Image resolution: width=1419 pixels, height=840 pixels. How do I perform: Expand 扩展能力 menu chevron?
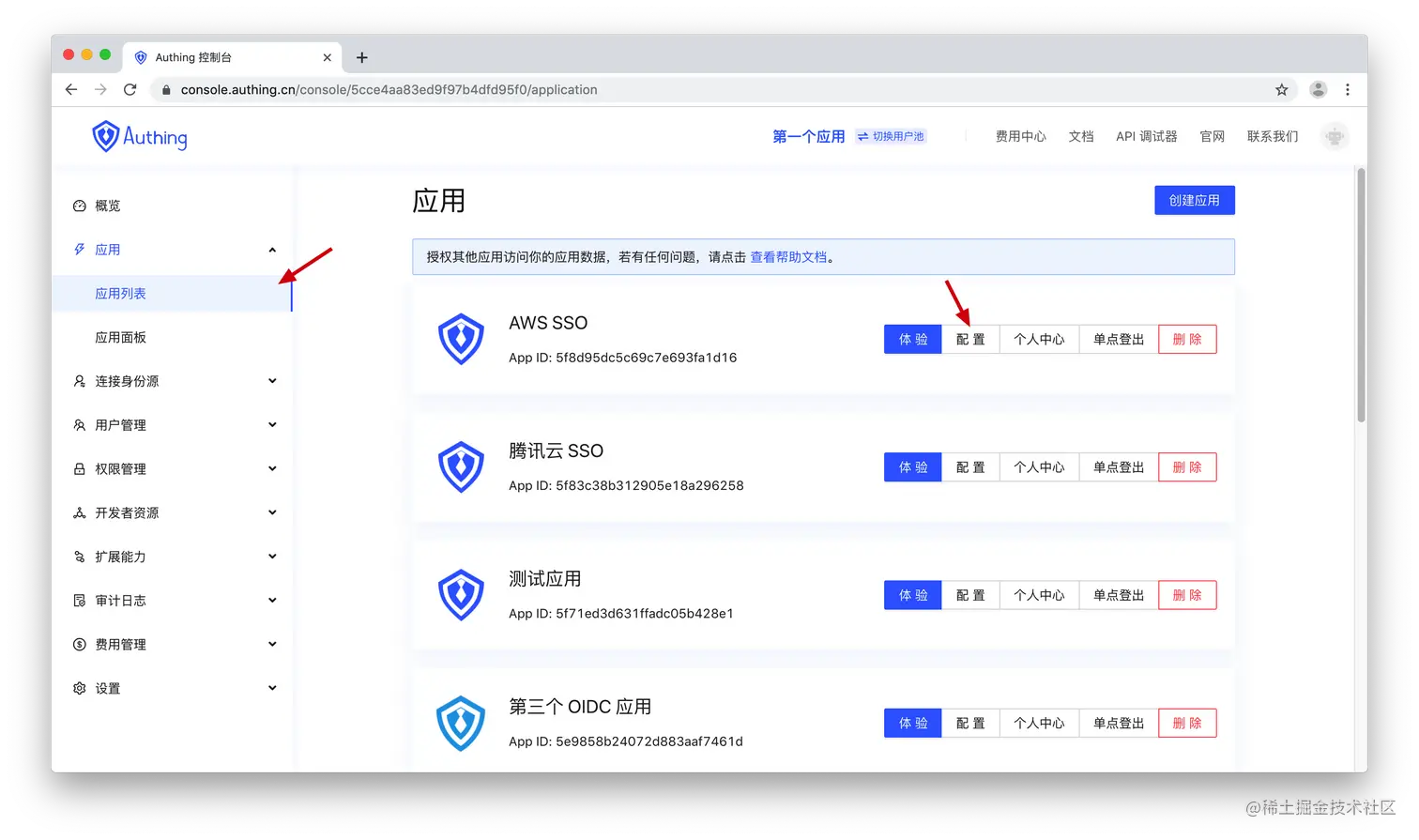pyautogui.click(x=272, y=557)
